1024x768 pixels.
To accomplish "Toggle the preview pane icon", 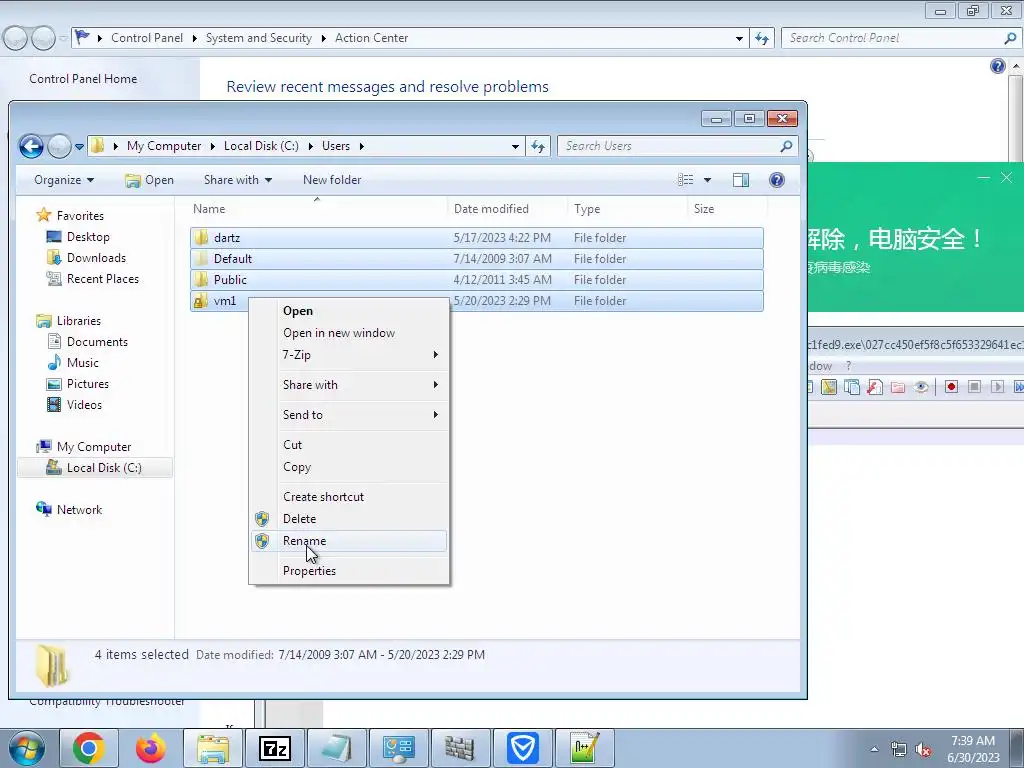I will (741, 180).
